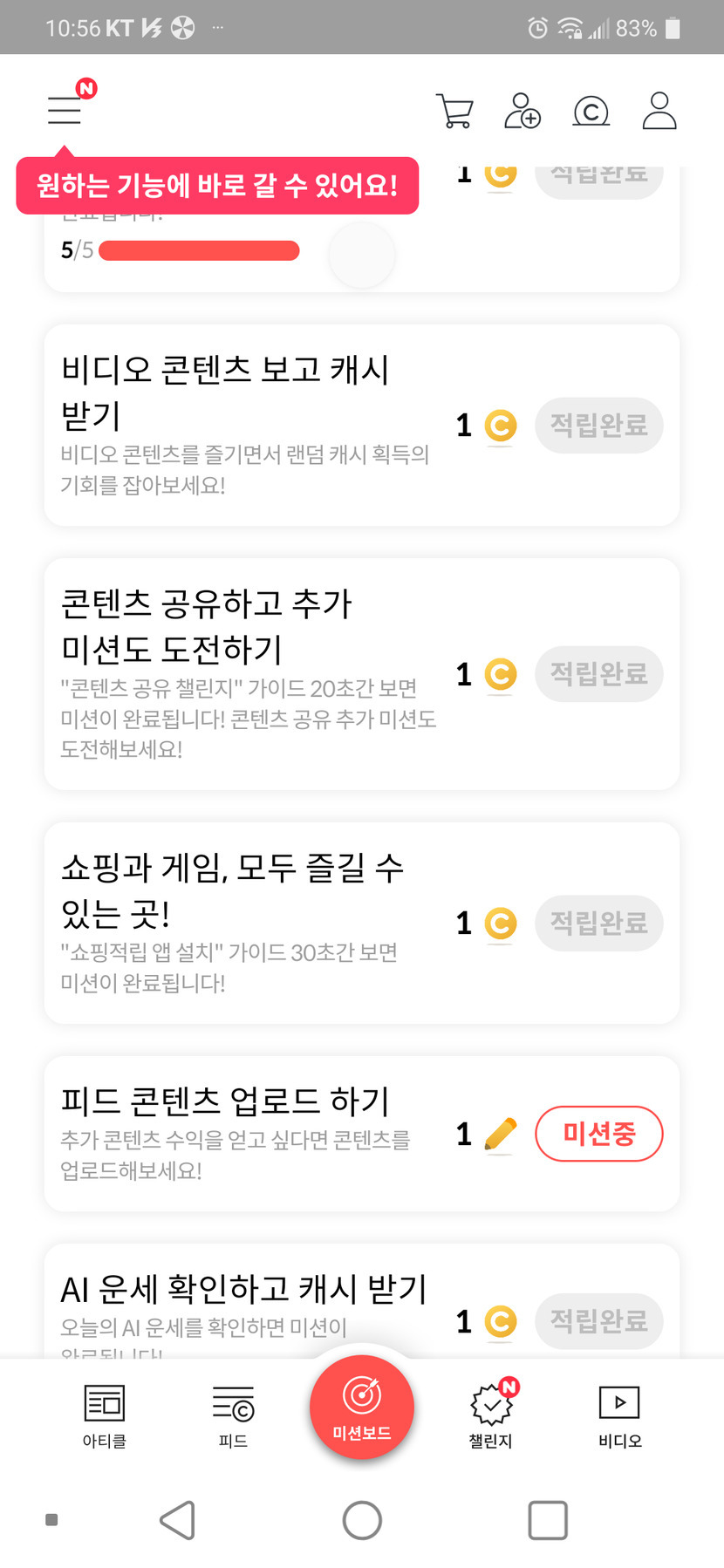The image size is (724, 1568).
Task: Open the hamburger menu icon
Action: tap(65, 111)
